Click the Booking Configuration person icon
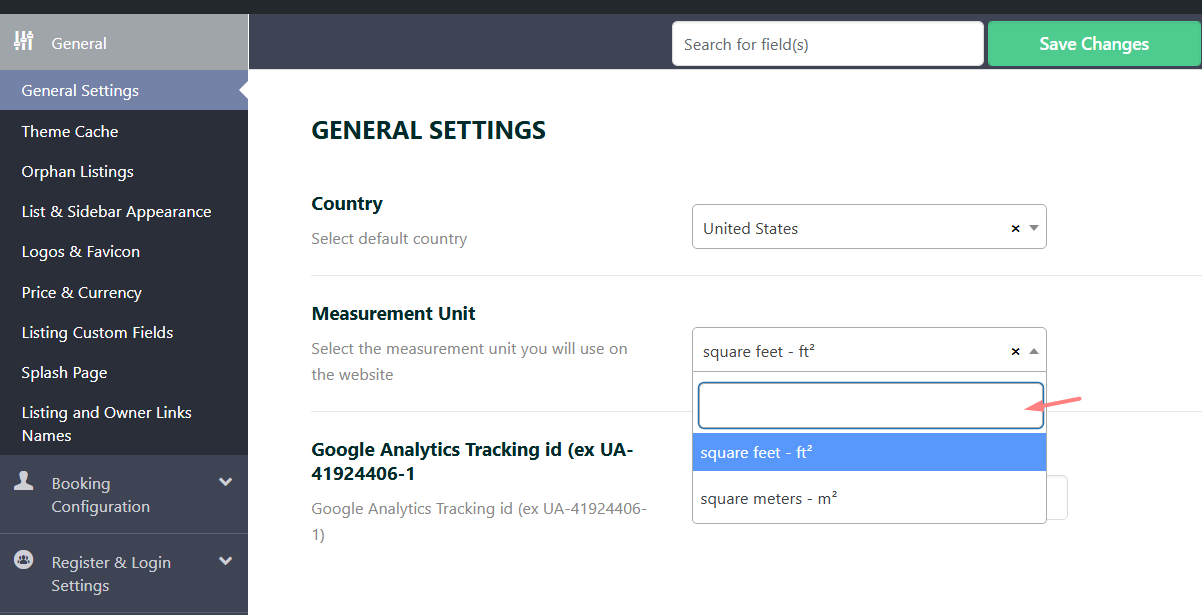 point(23,482)
